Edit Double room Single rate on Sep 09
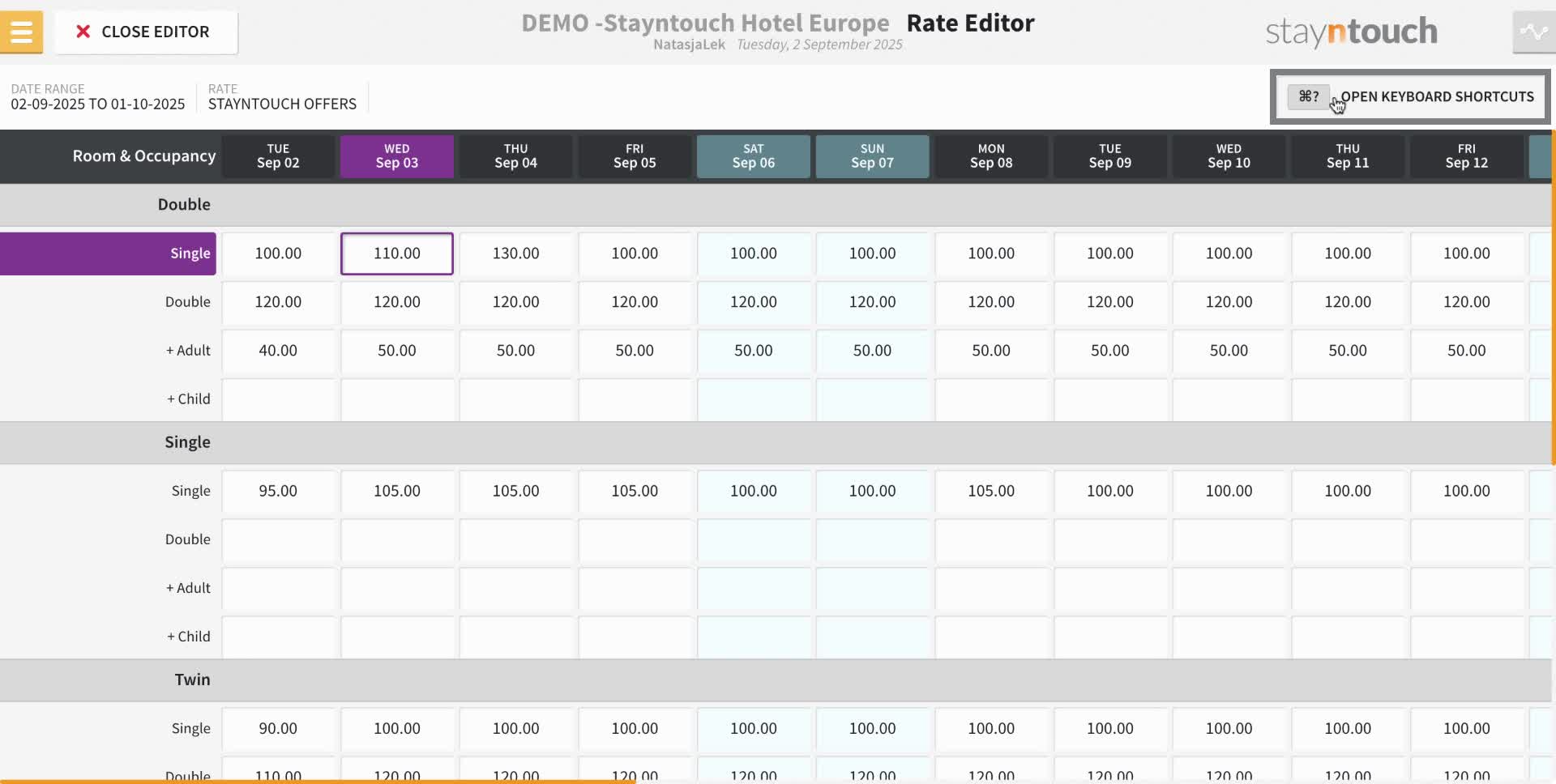 (1110, 254)
